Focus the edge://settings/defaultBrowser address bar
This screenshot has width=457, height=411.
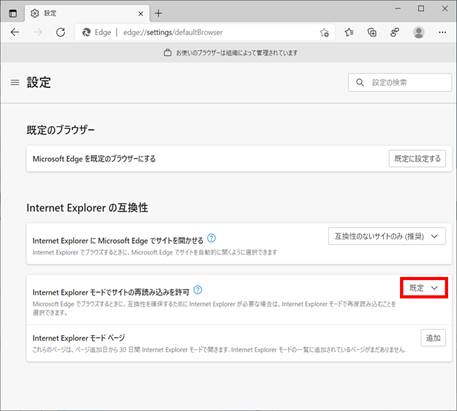click(x=205, y=32)
